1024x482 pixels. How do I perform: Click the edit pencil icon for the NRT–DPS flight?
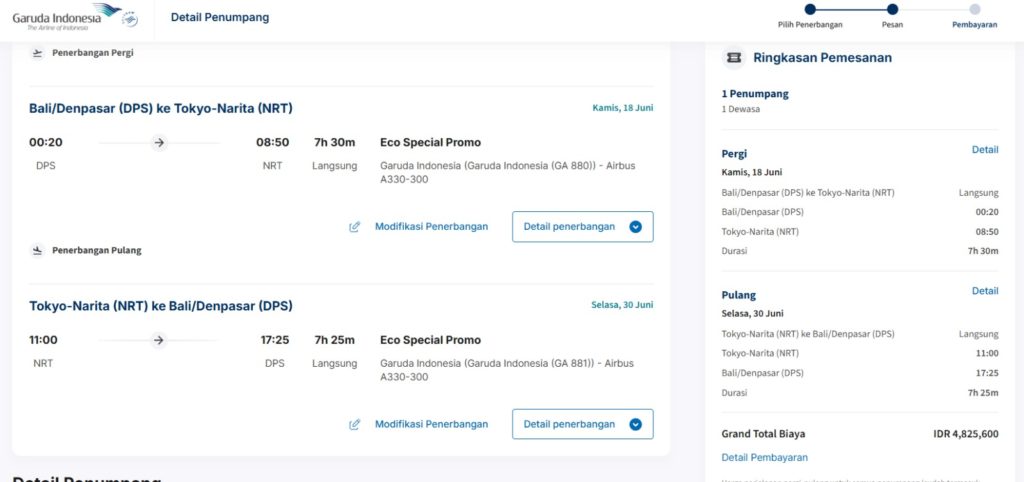pos(355,424)
